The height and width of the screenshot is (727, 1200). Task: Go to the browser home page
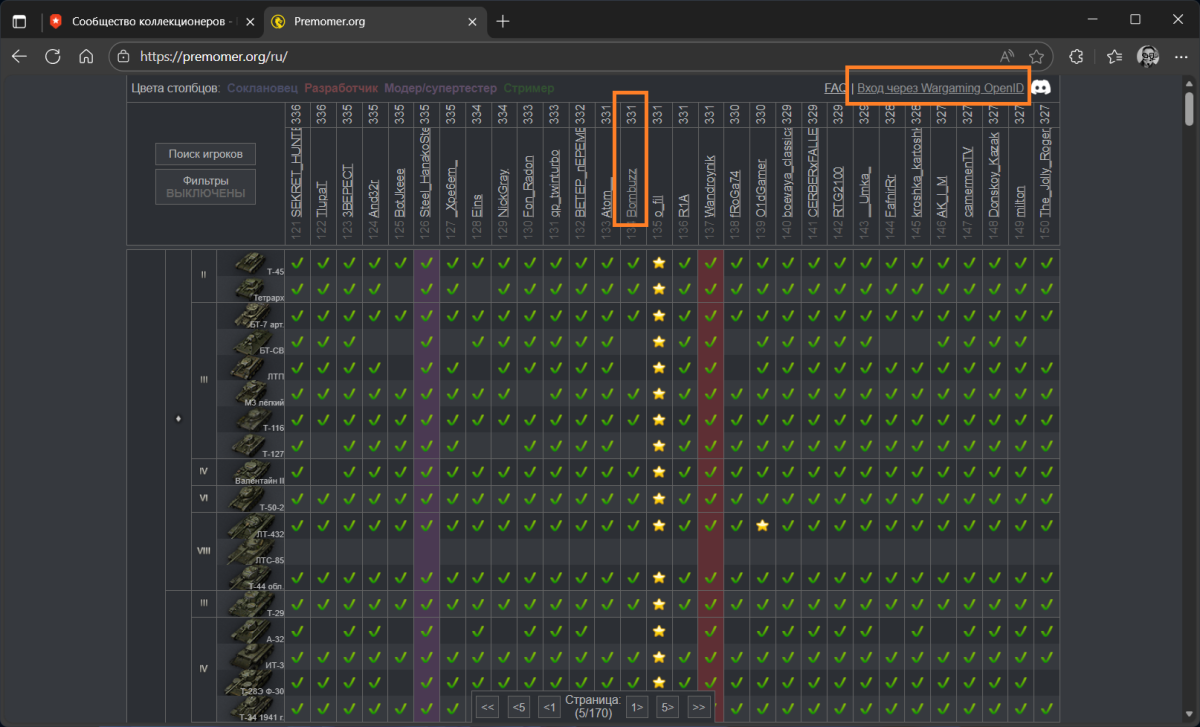coord(86,56)
